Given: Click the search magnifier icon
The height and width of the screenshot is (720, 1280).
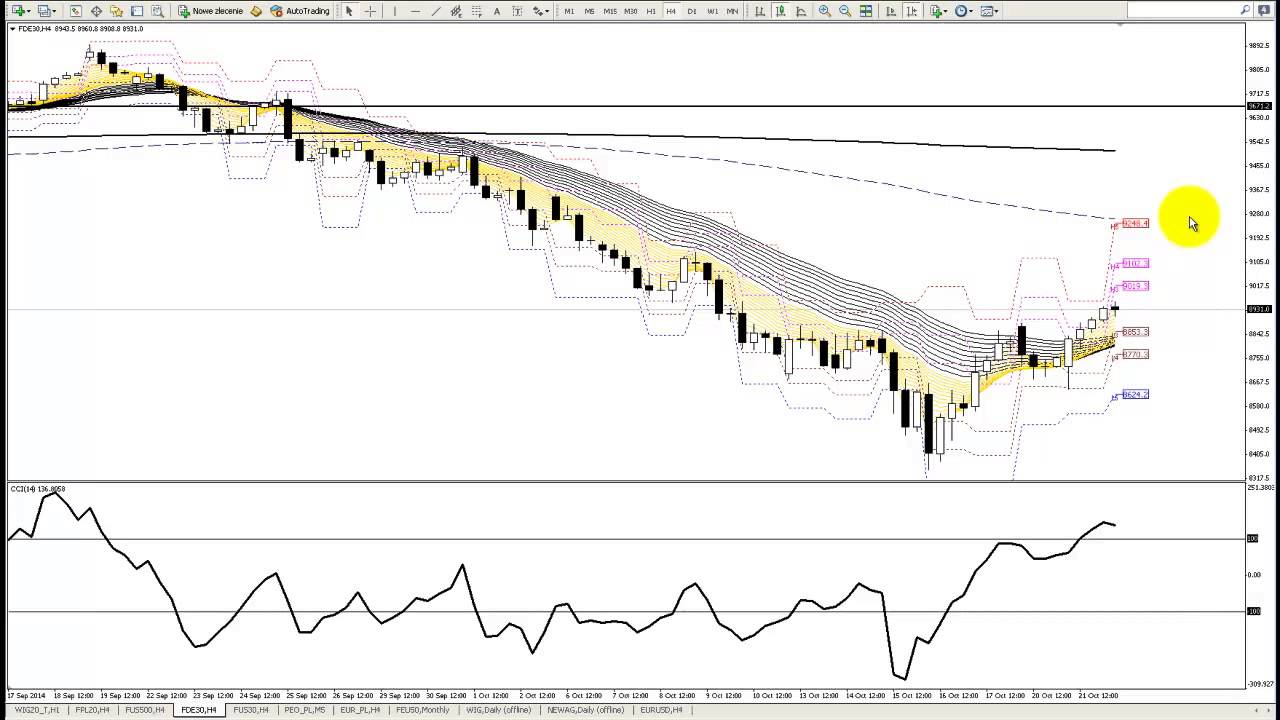Looking at the screenshot, I should click(x=1245, y=10).
